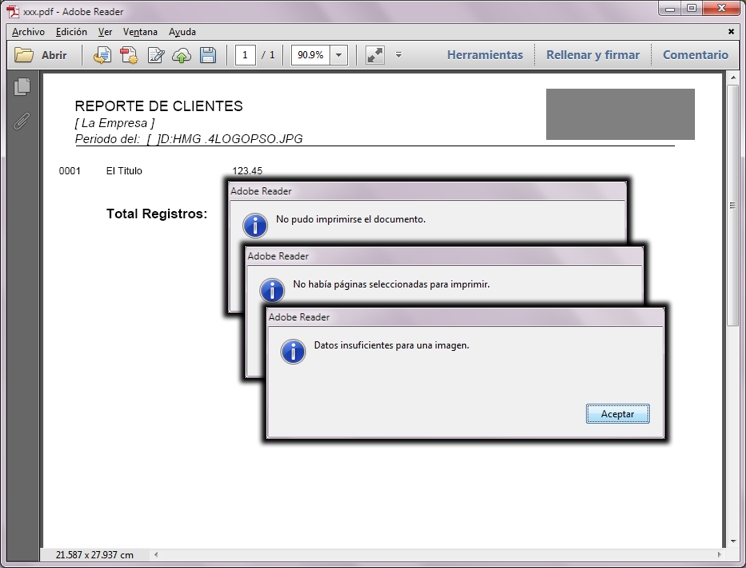
Task: Open the Ventana menu
Action: (140, 32)
